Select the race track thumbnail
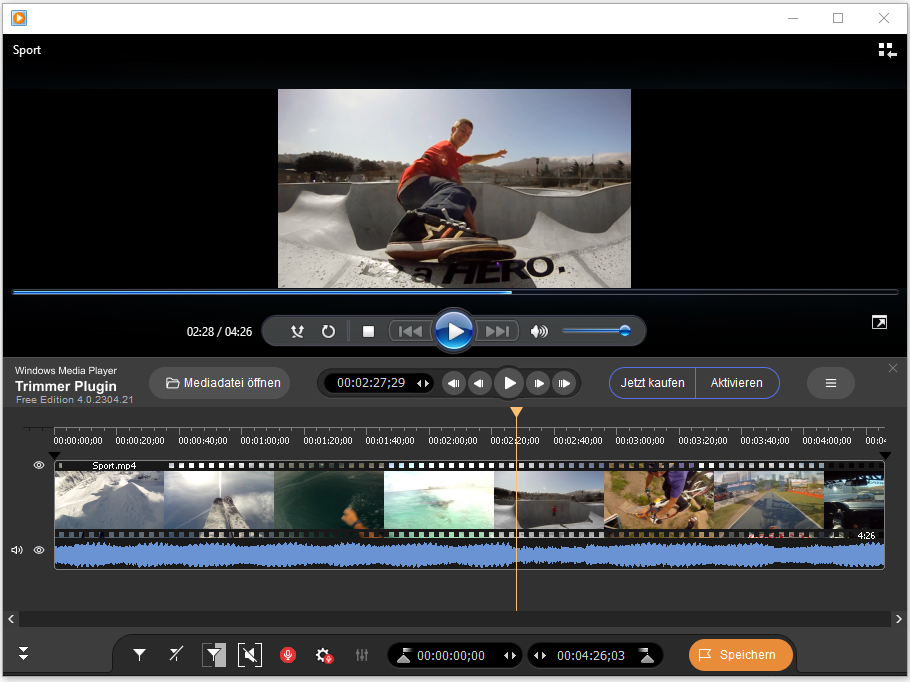 click(x=768, y=500)
